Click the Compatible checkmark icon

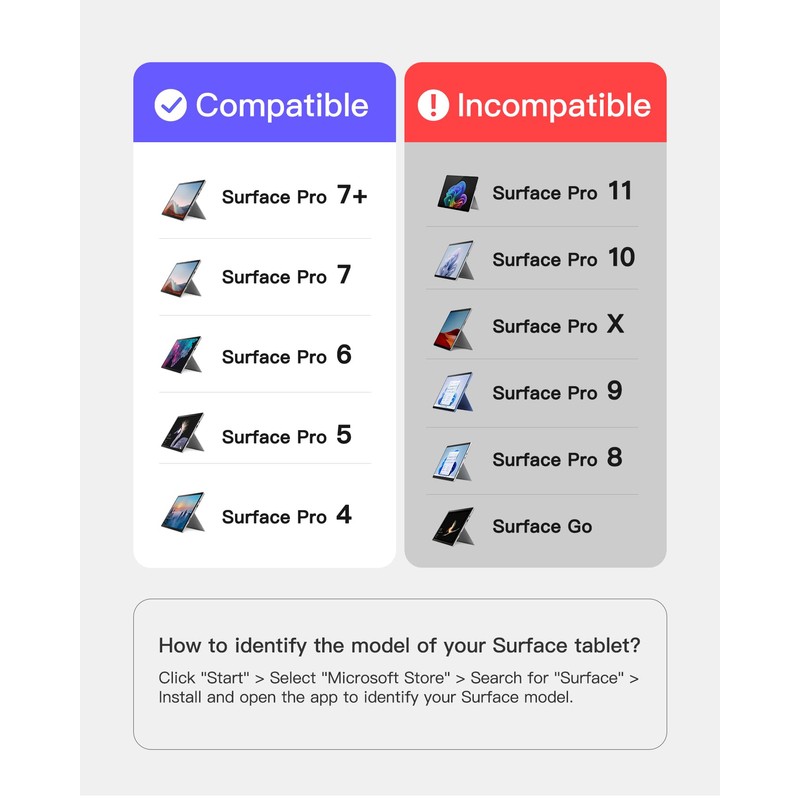[x=171, y=105]
